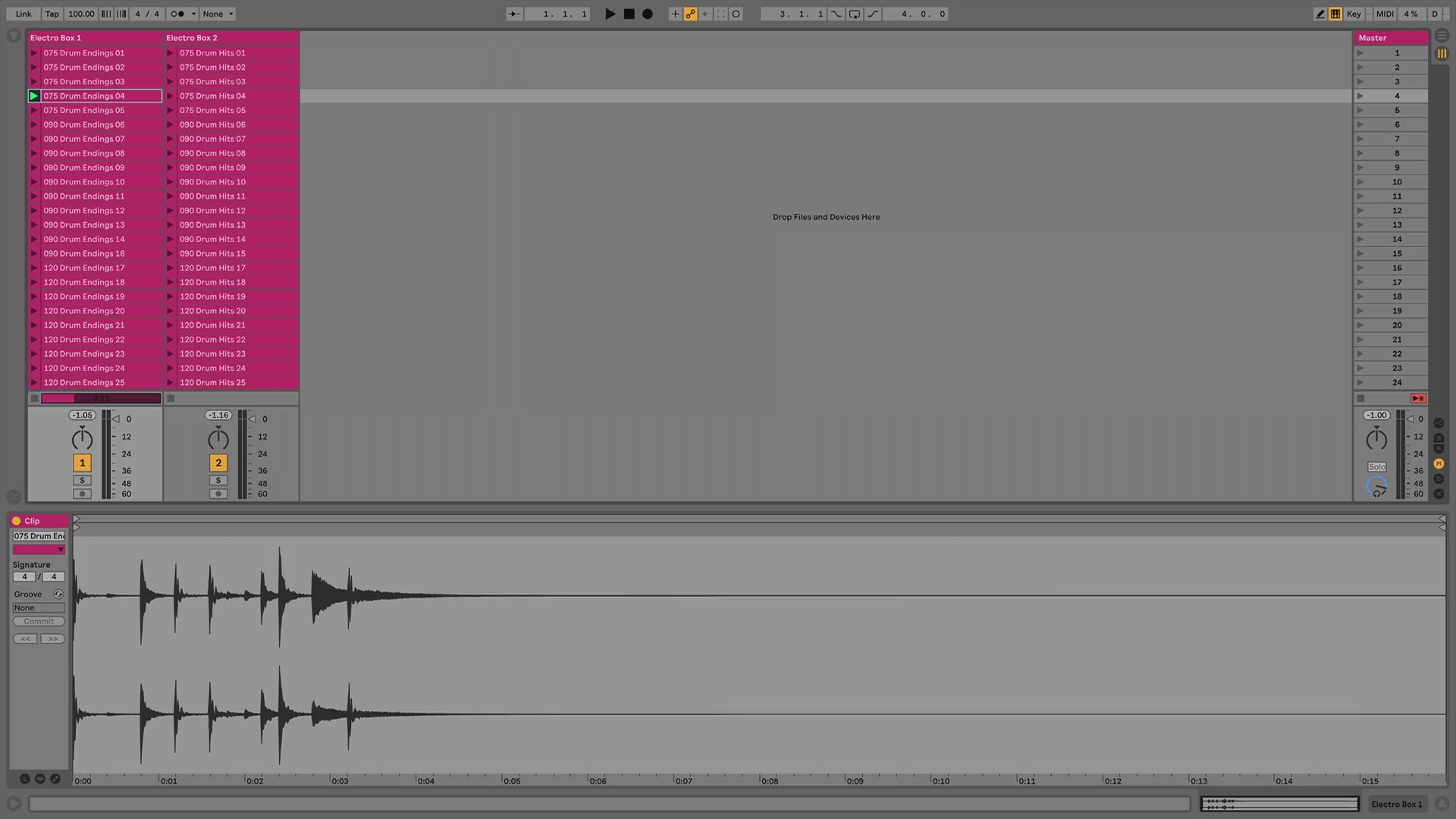Click the Link button
Image resolution: width=1456 pixels, height=819 pixels.
[24, 14]
